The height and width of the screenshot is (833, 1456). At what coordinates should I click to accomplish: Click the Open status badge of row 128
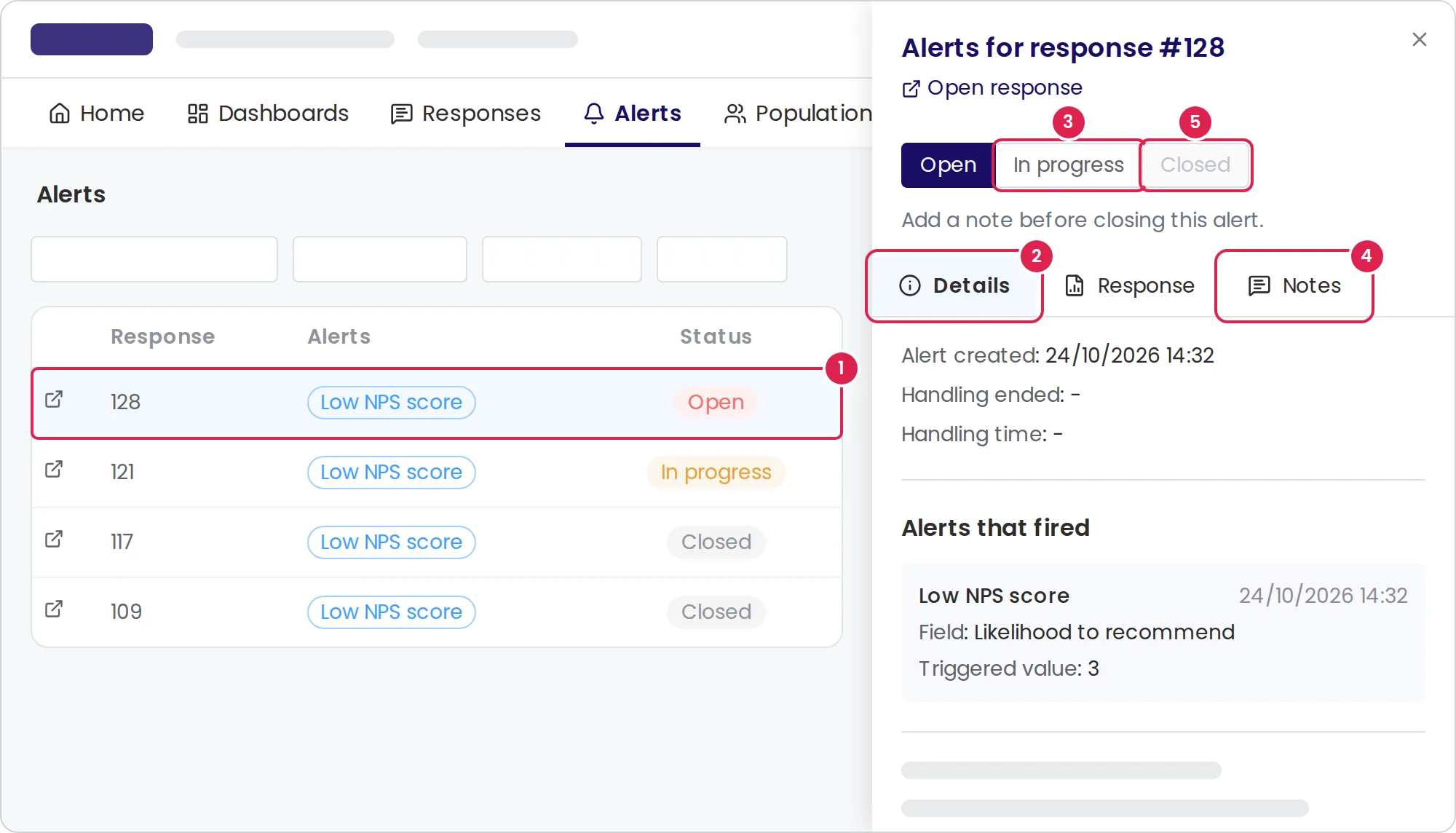point(716,403)
